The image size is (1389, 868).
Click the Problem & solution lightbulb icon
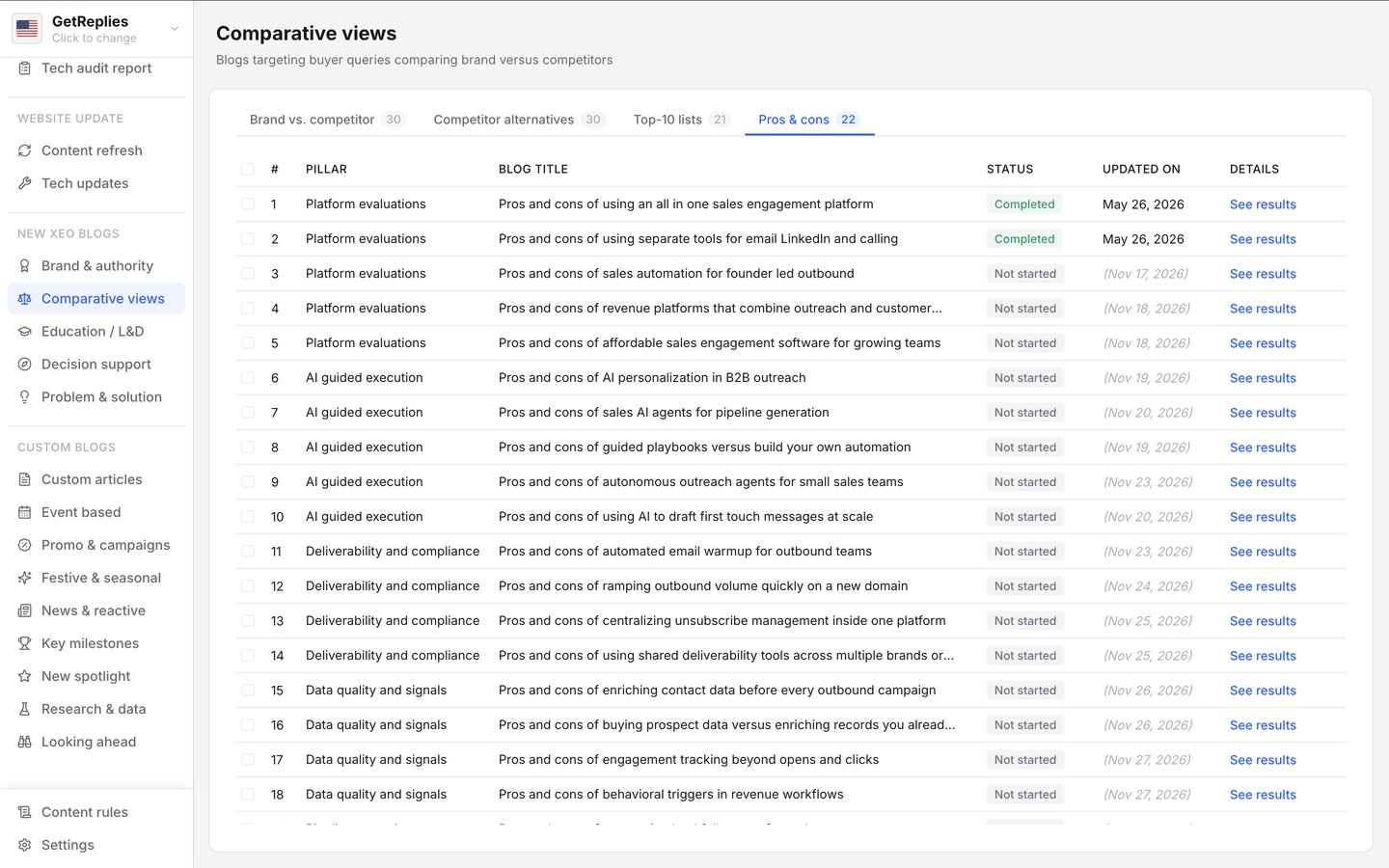click(25, 397)
